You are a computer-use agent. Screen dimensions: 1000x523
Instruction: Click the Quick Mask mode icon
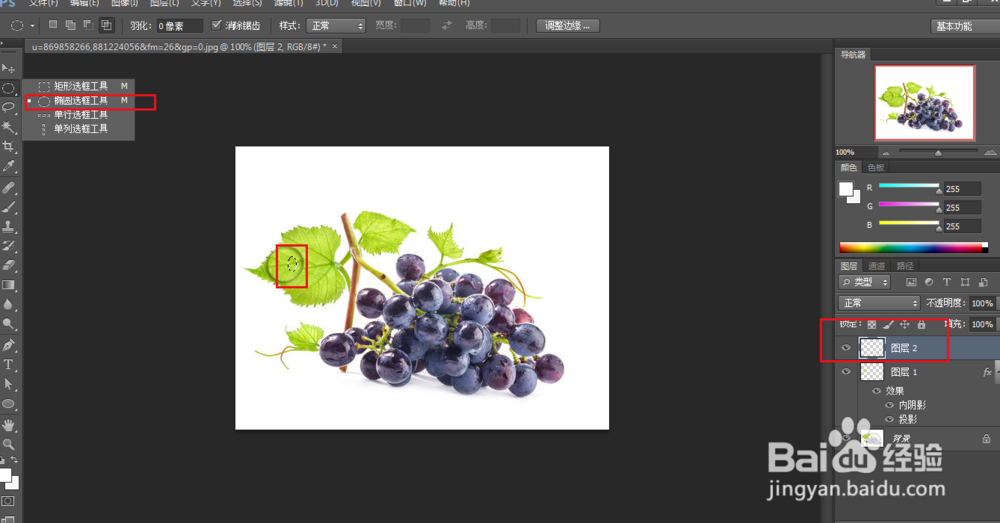[x=8, y=501]
